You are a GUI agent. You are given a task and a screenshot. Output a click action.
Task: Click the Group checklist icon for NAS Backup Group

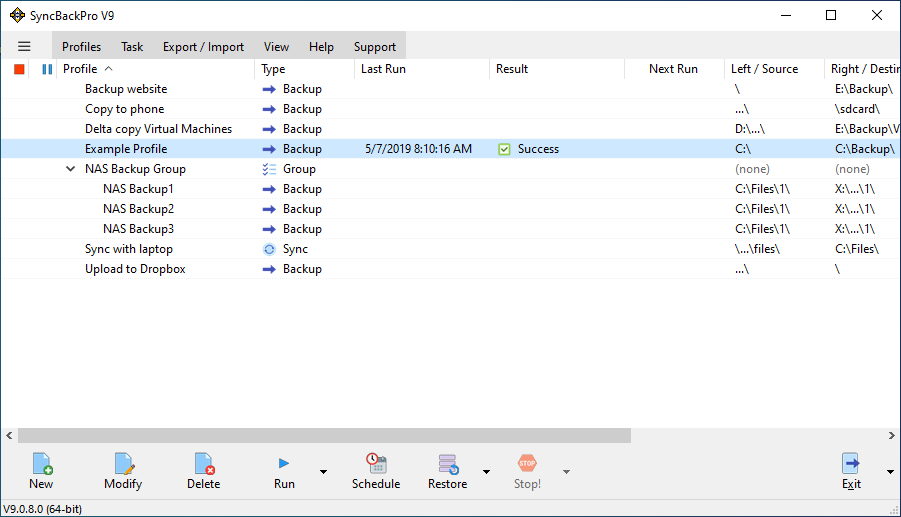pos(269,169)
